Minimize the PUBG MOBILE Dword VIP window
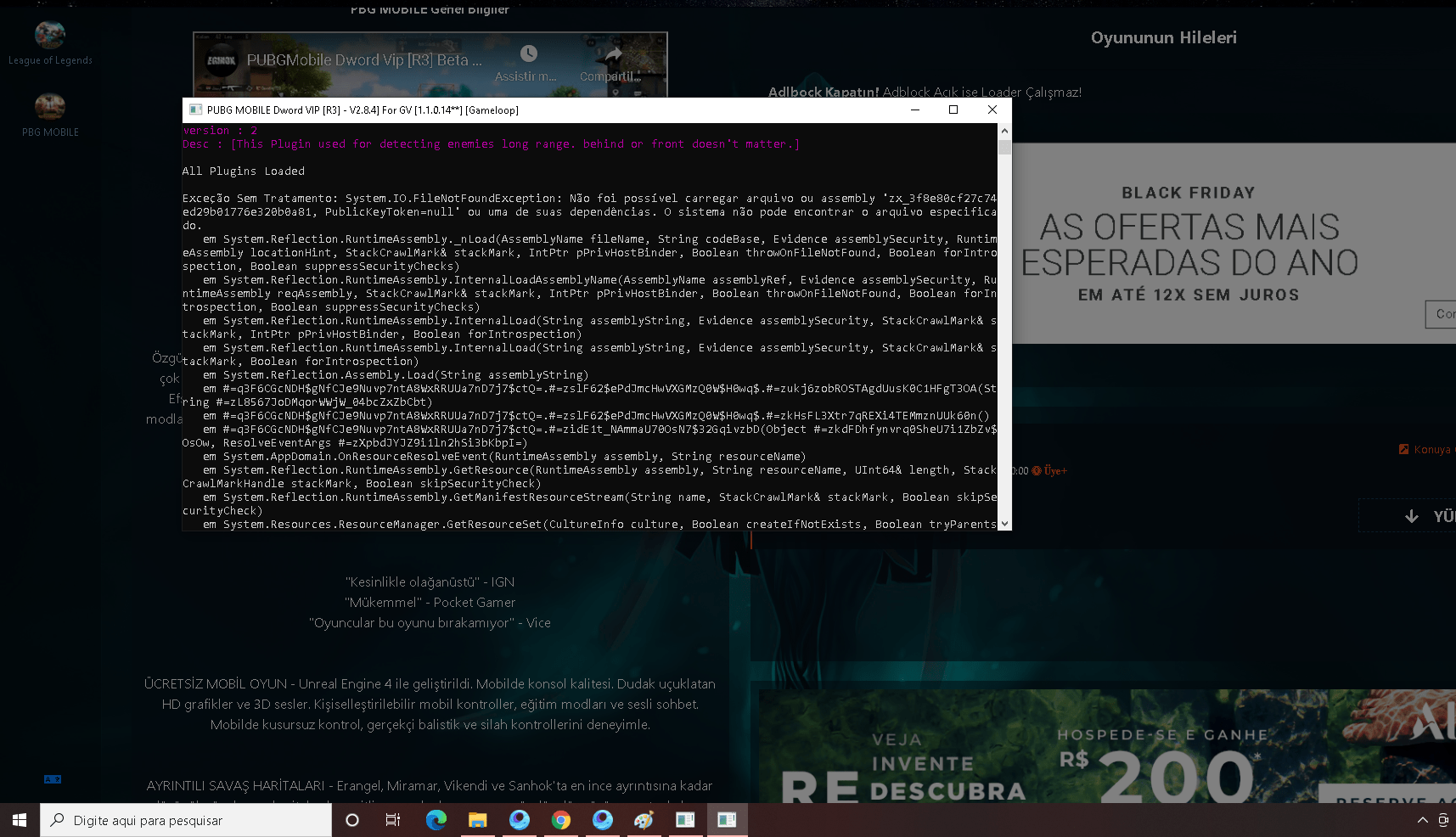The image size is (1456, 837). (x=915, y=110)
